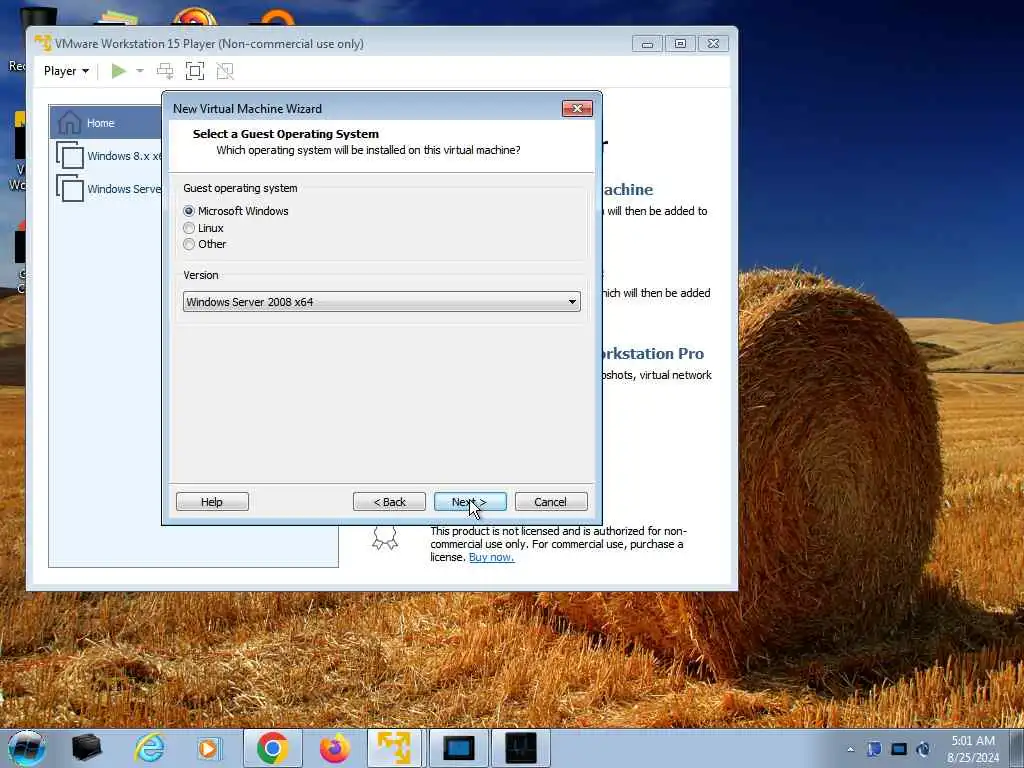
Task: Click the dark window taskbar icon right of monitor
Action: (x=520, y=748)
